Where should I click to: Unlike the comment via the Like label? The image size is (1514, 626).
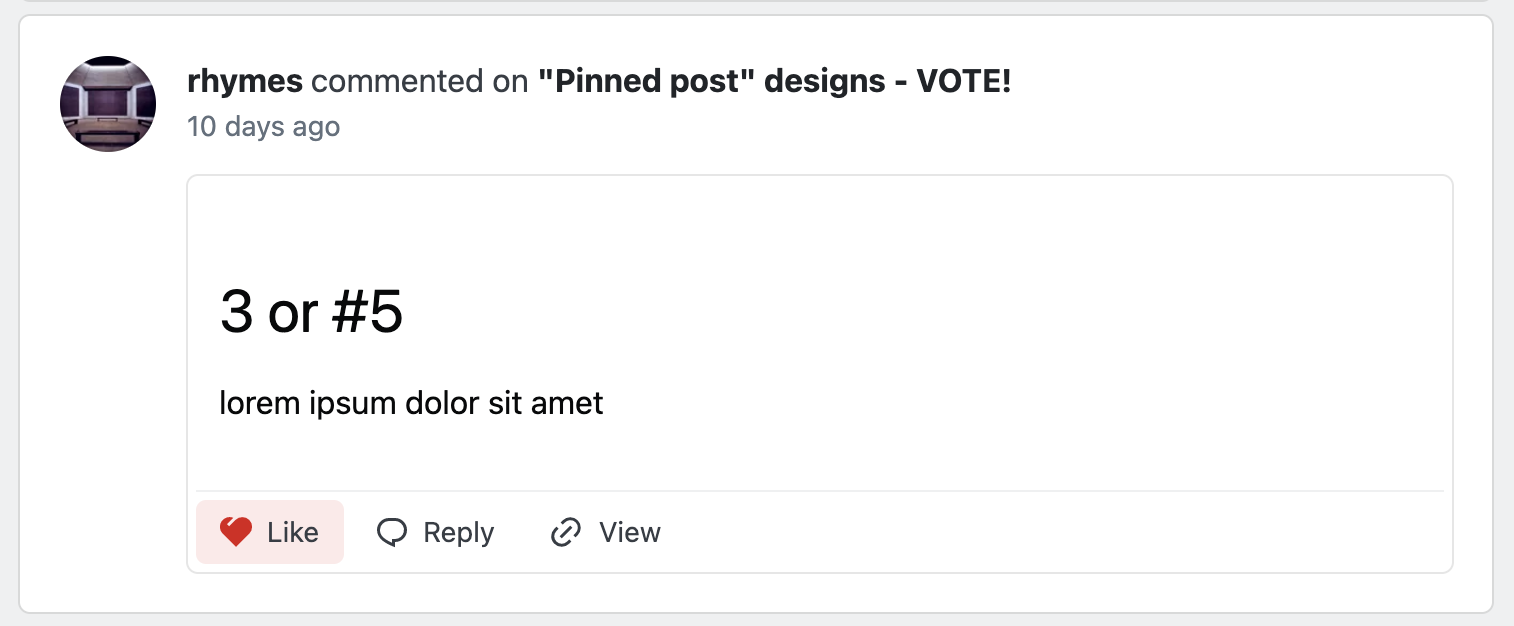point(293,532)
